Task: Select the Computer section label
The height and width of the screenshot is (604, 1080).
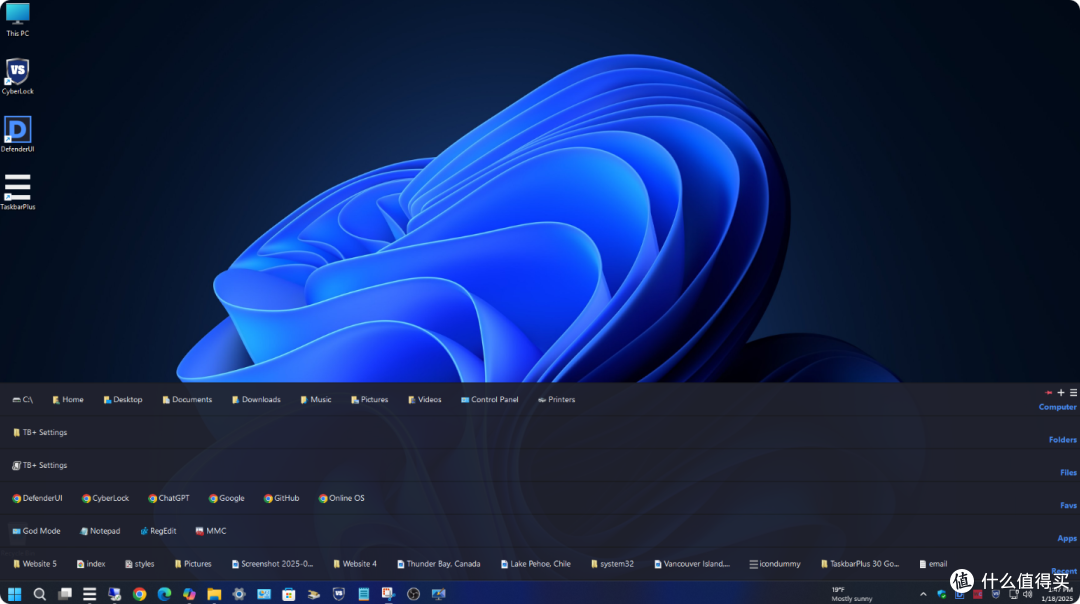Action: [x=1057, y=407]
